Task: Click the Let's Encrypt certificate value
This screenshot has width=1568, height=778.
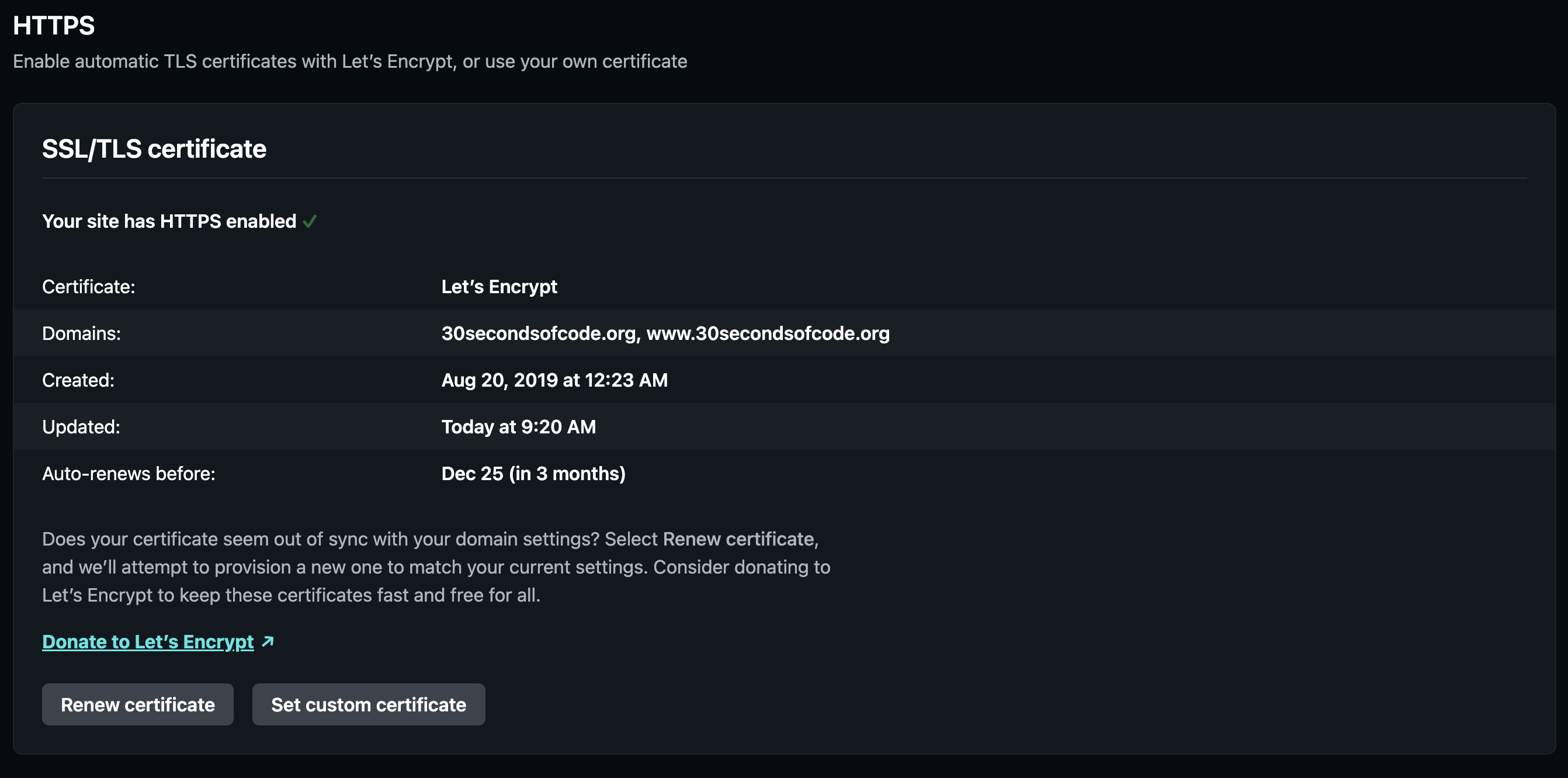Action: point(499,287)
